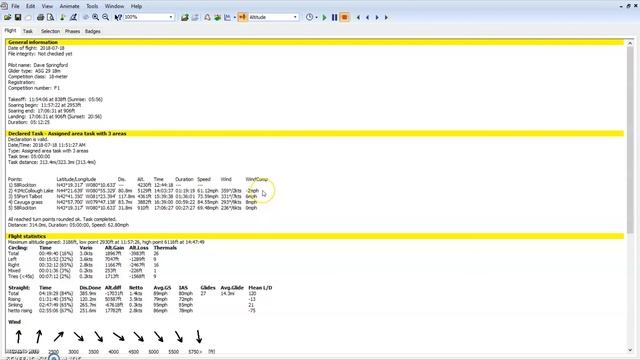
Task: Open the View menu
Action: tap(47, 6)
